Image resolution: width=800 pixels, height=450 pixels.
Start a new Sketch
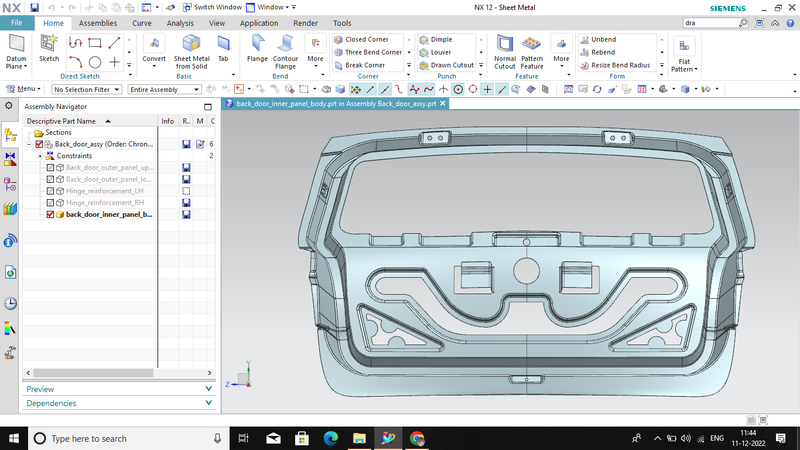coord(49,48)
